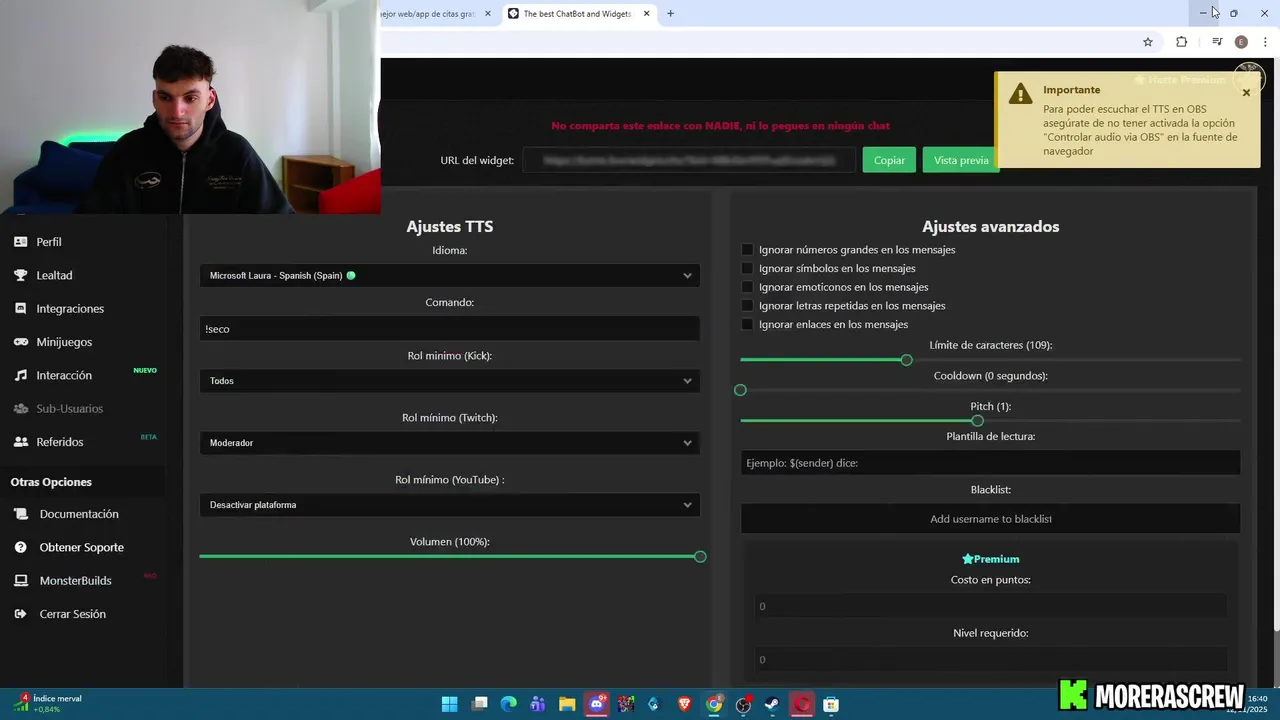This screenshot has width=1280, height=720.
Task: Click the Lealtad trophy icon
Action: click(x=20, y=275)
